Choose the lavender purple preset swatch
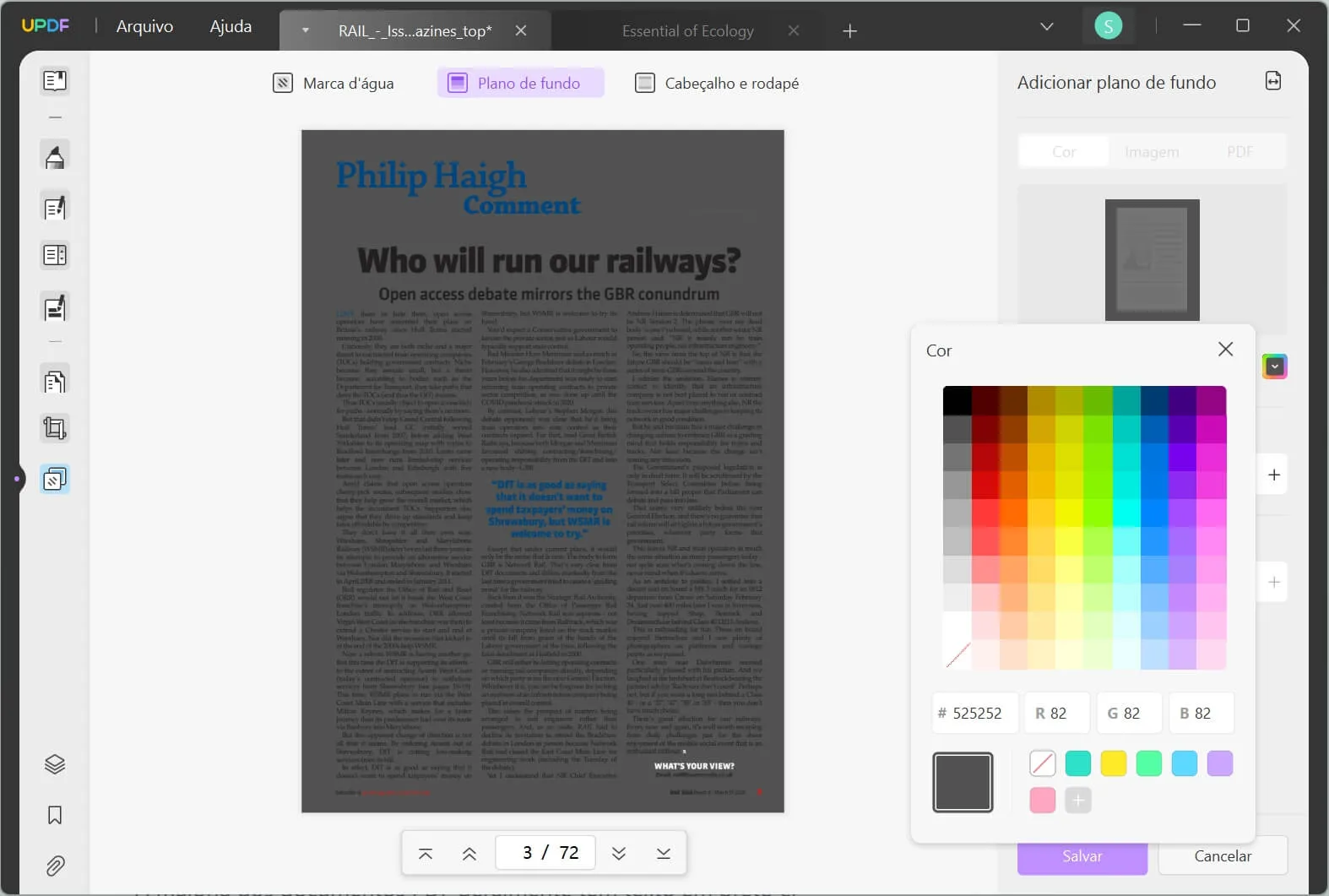The width and height of the screenshot is (1329, 896). [1220, 763]
